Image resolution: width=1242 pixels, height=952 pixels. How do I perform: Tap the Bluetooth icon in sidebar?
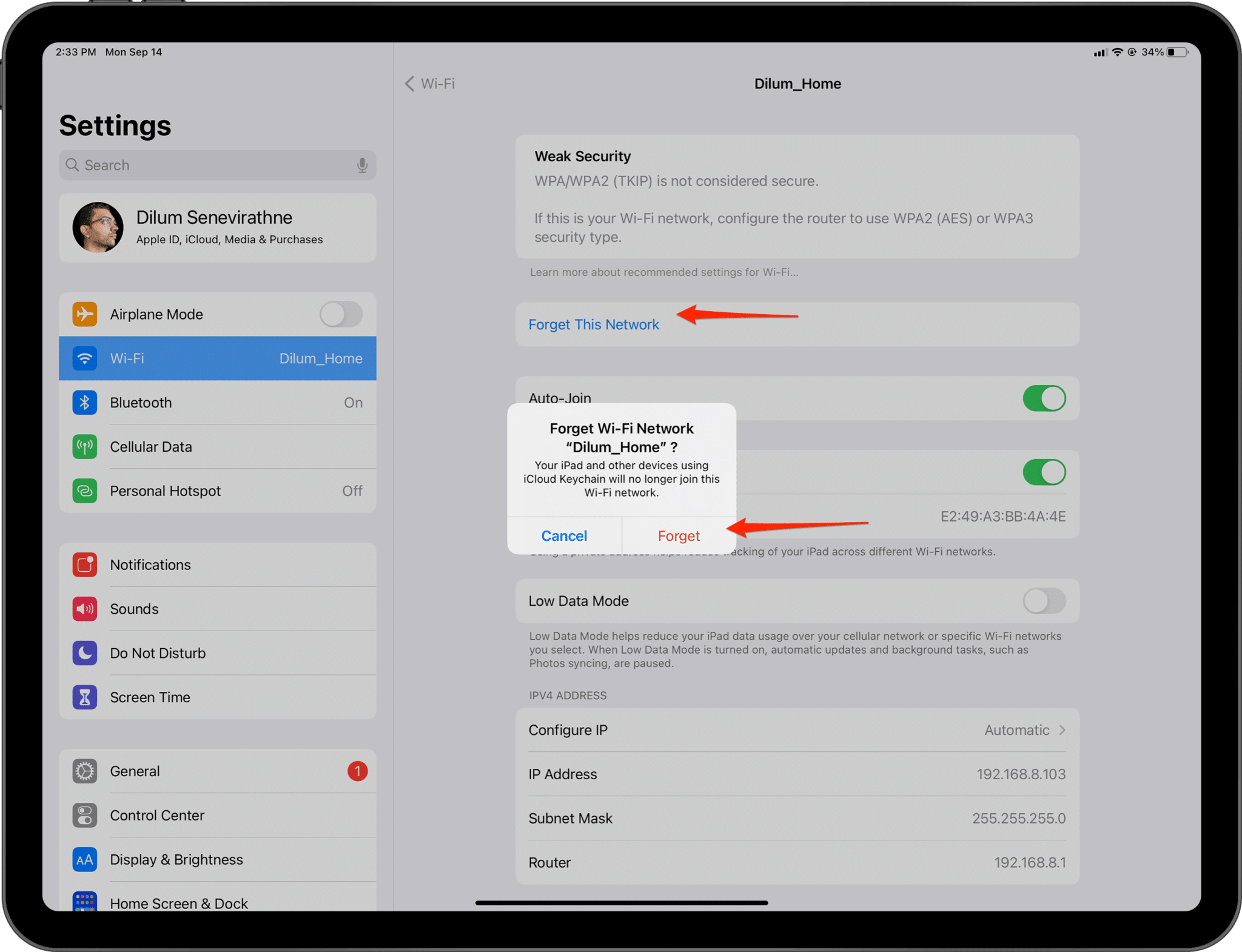85,403
